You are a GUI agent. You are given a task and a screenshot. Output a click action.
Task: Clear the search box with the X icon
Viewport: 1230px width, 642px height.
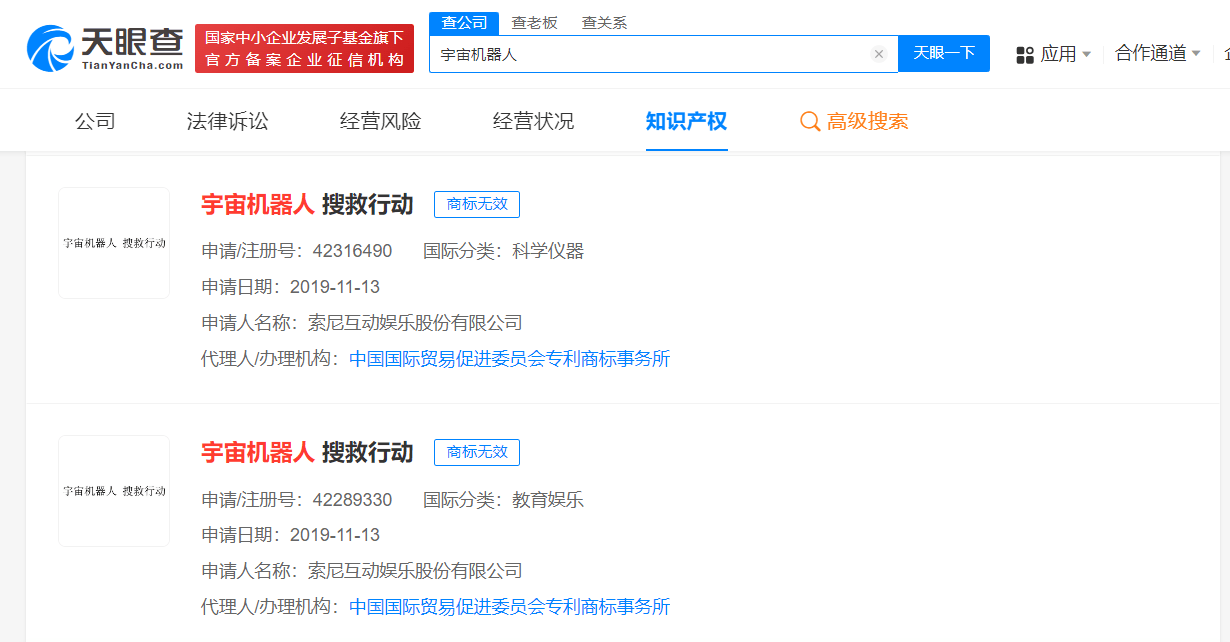point(879,54)
